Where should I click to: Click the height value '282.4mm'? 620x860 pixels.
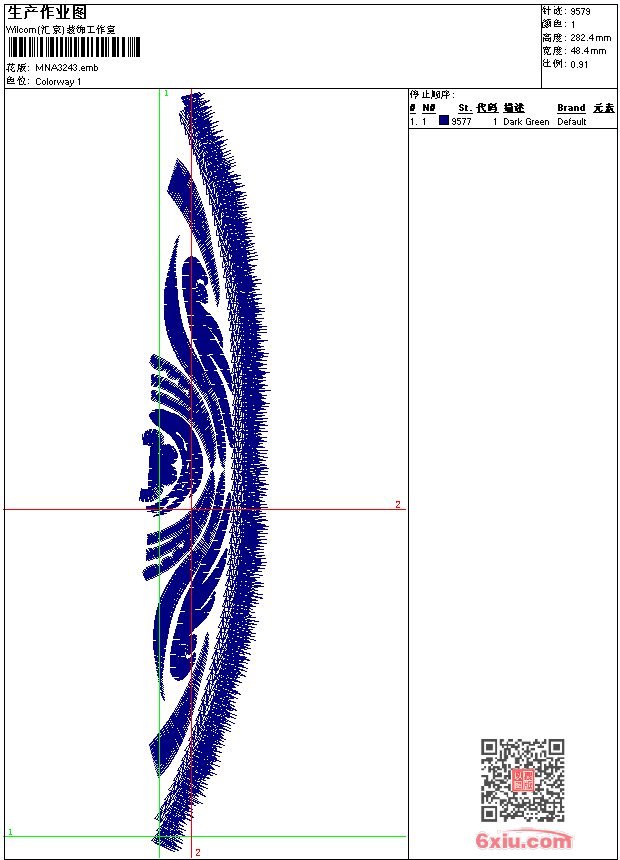coord(591,38)
